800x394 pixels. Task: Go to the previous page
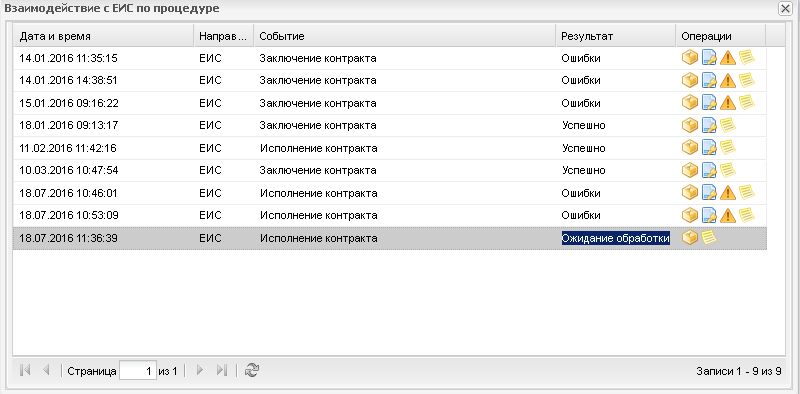[x=46, y=371]
